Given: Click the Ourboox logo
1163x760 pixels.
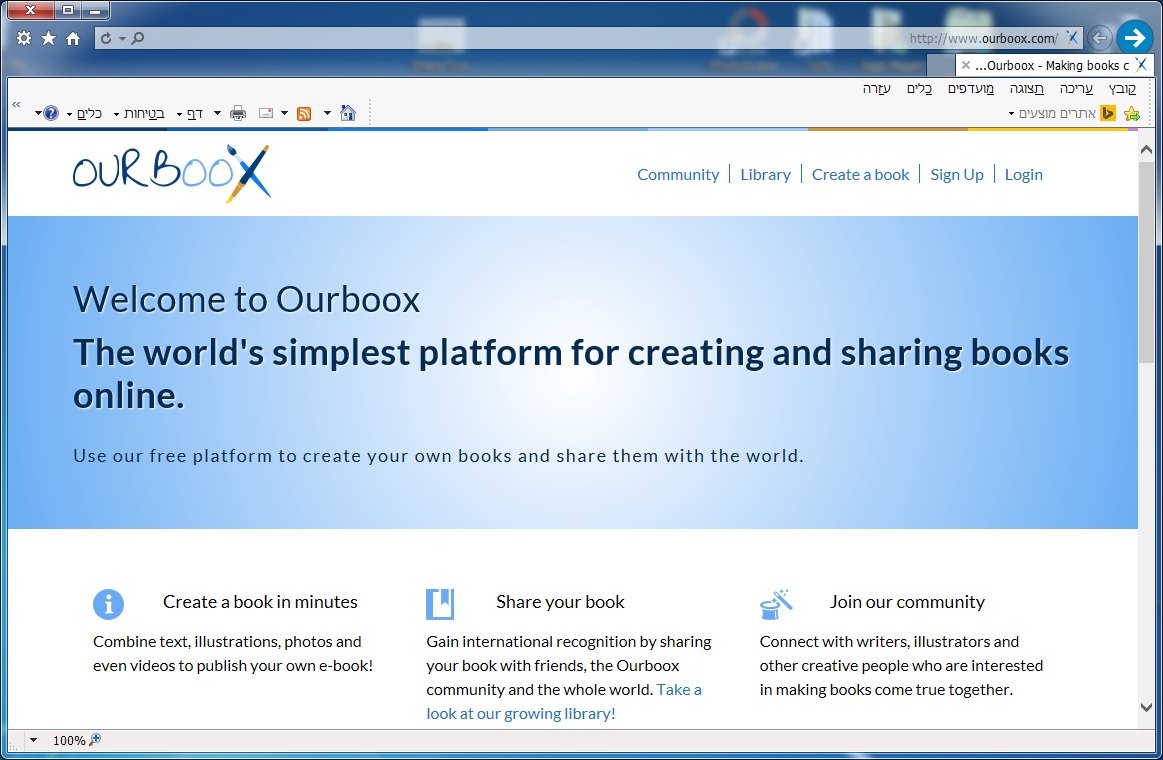Looking at the screenshot, I should point(171,174).
